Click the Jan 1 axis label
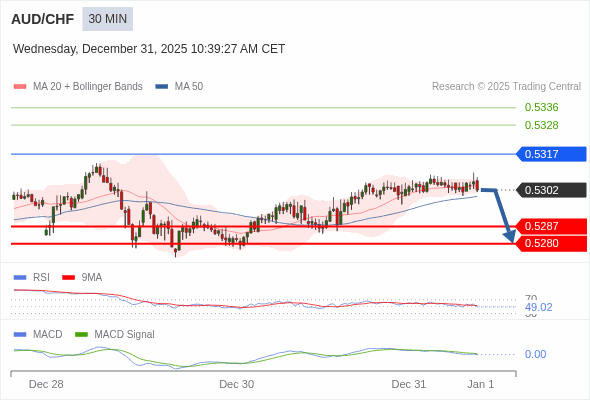 point(481,384)
